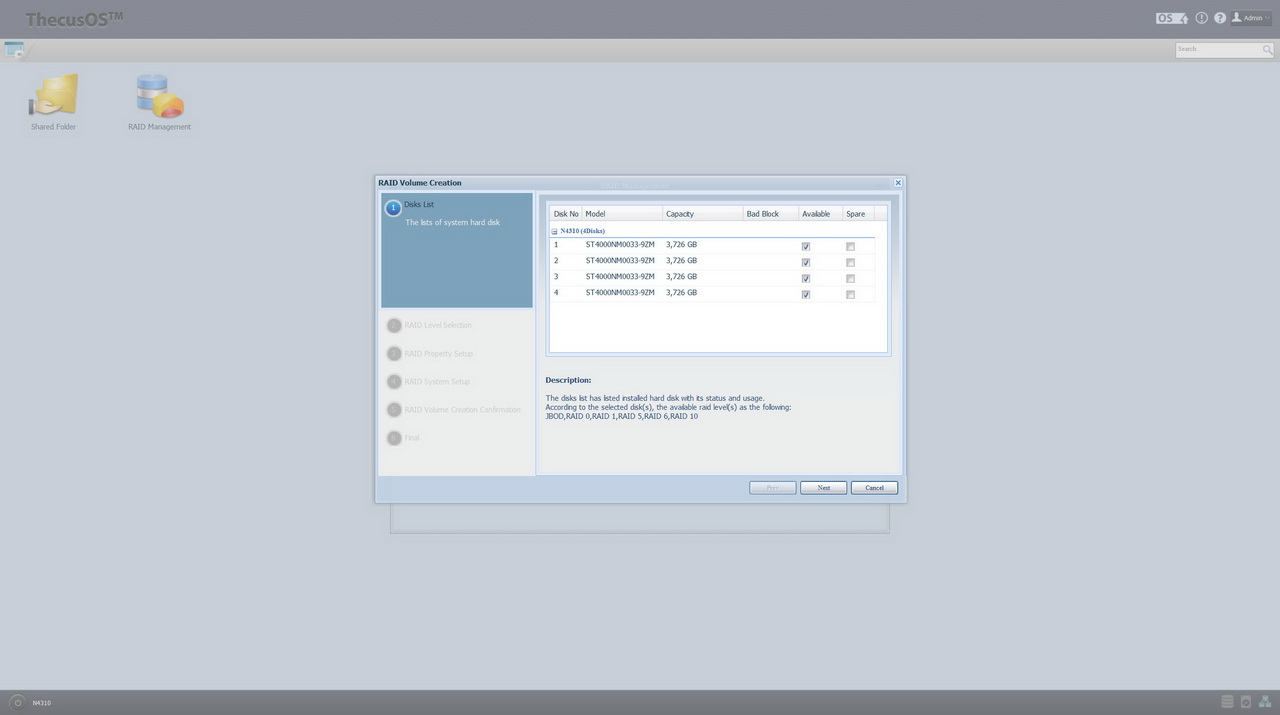Click the 3,726 GB capacity of disk 4
The image size is (1280, 715).
click(681, 293)
